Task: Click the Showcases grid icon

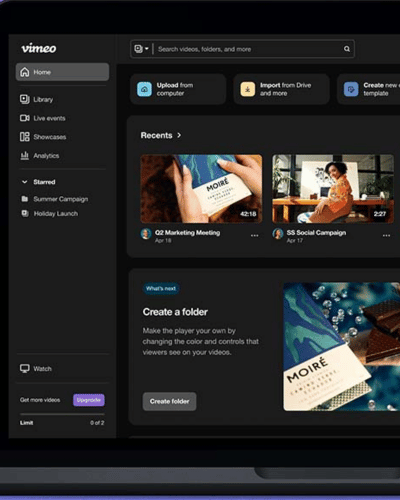Action: 25,137
